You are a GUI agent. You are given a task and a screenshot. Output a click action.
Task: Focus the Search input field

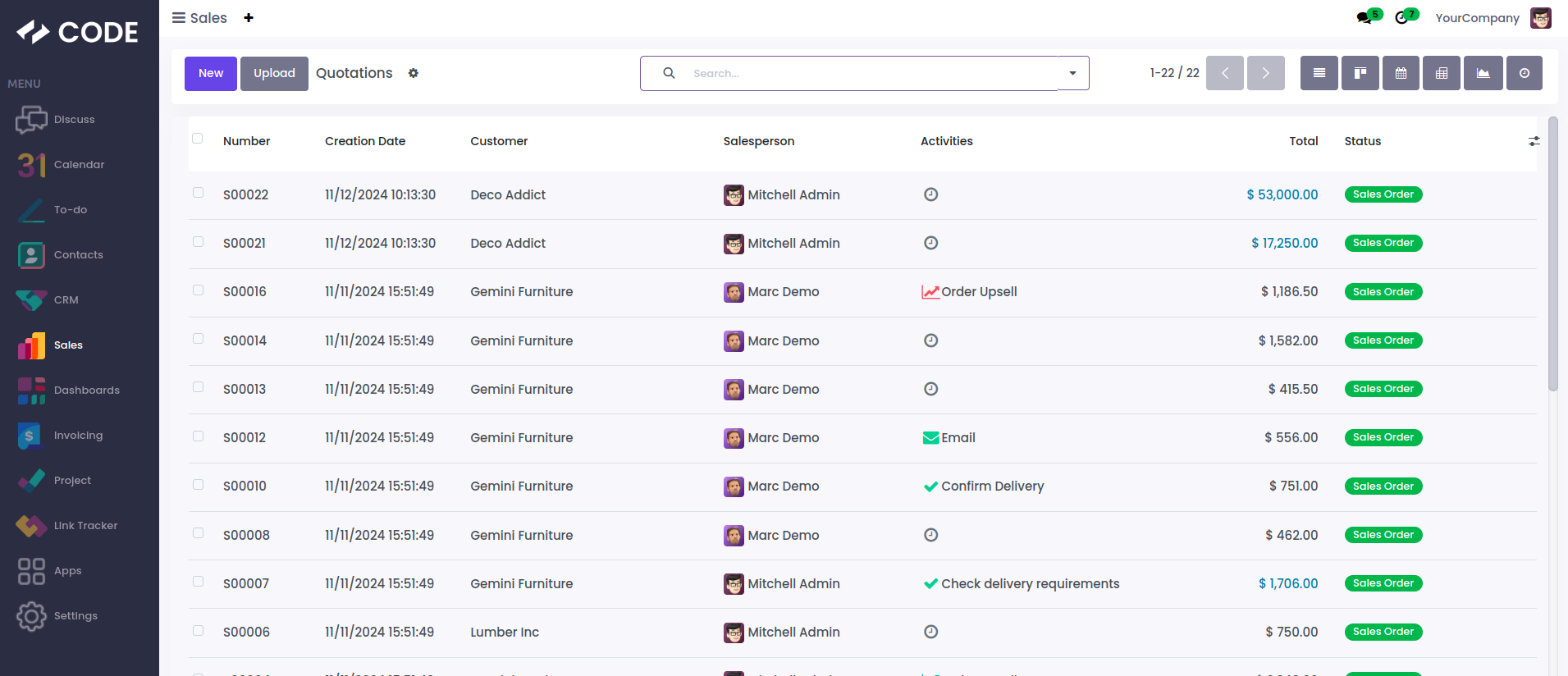870,73
